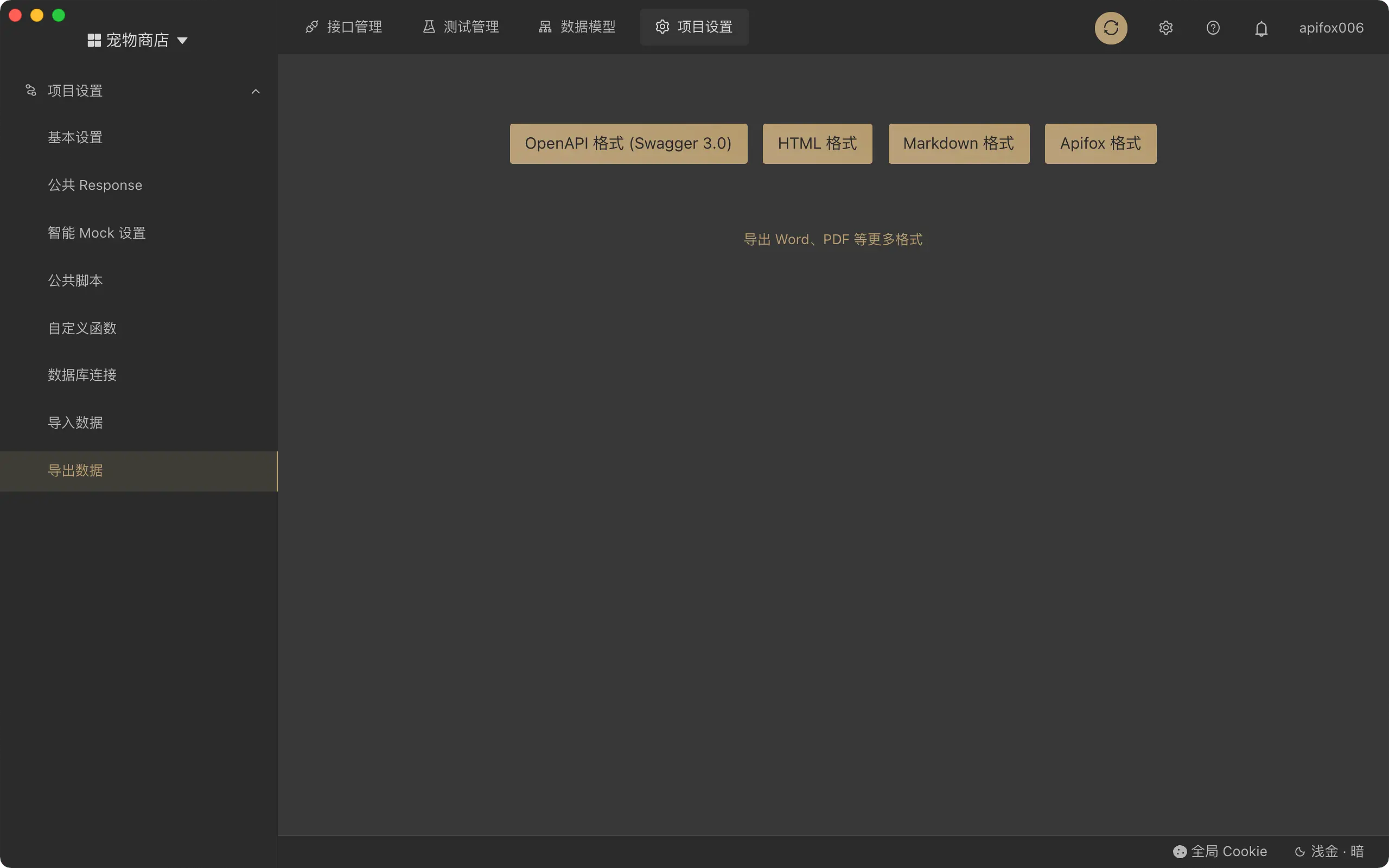Collapse the 项目设置 sidebar chevron
This screenshot has width=1389, height=868.
[256, 91]
